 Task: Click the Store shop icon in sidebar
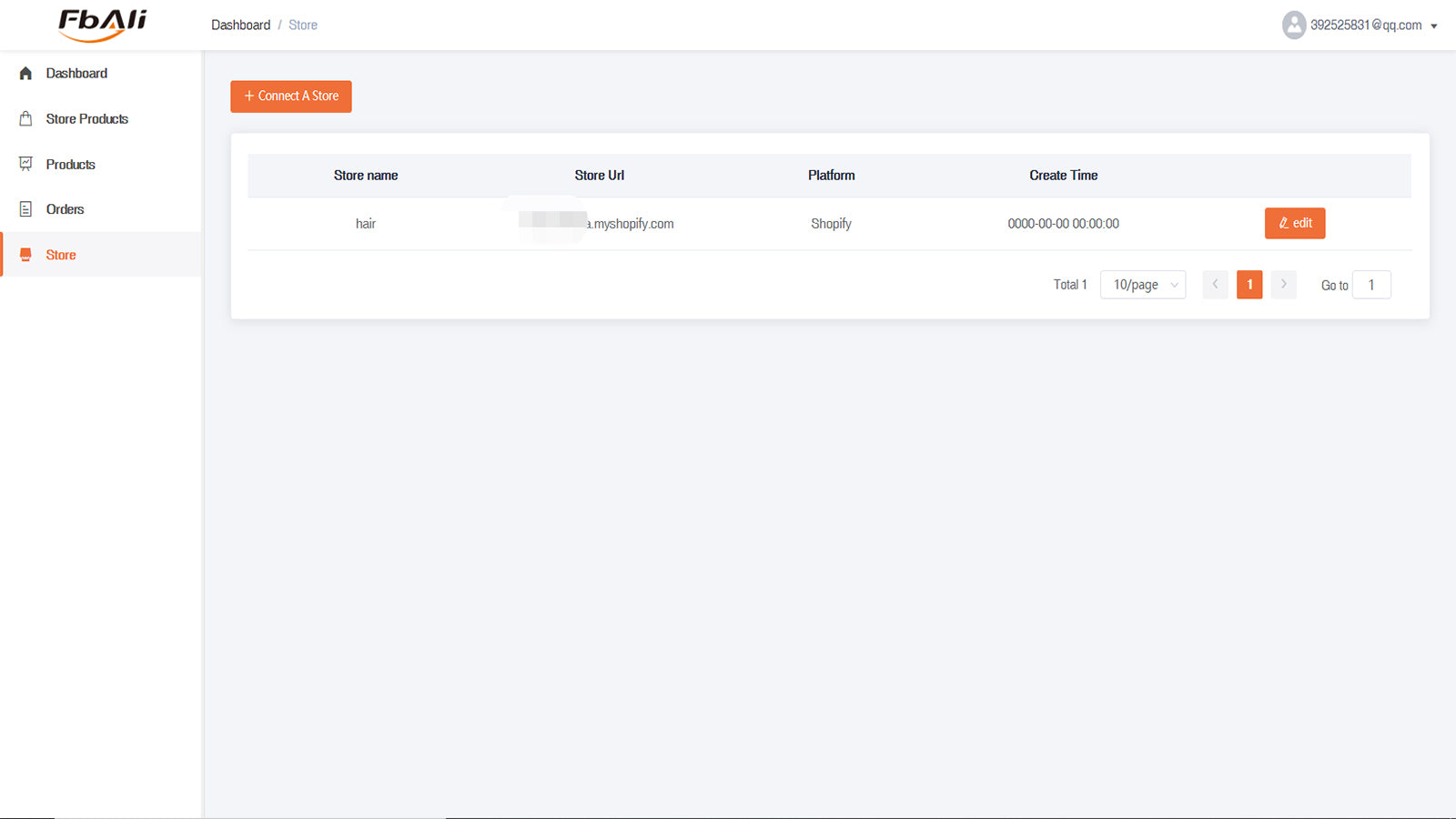(x=25, y=255)
